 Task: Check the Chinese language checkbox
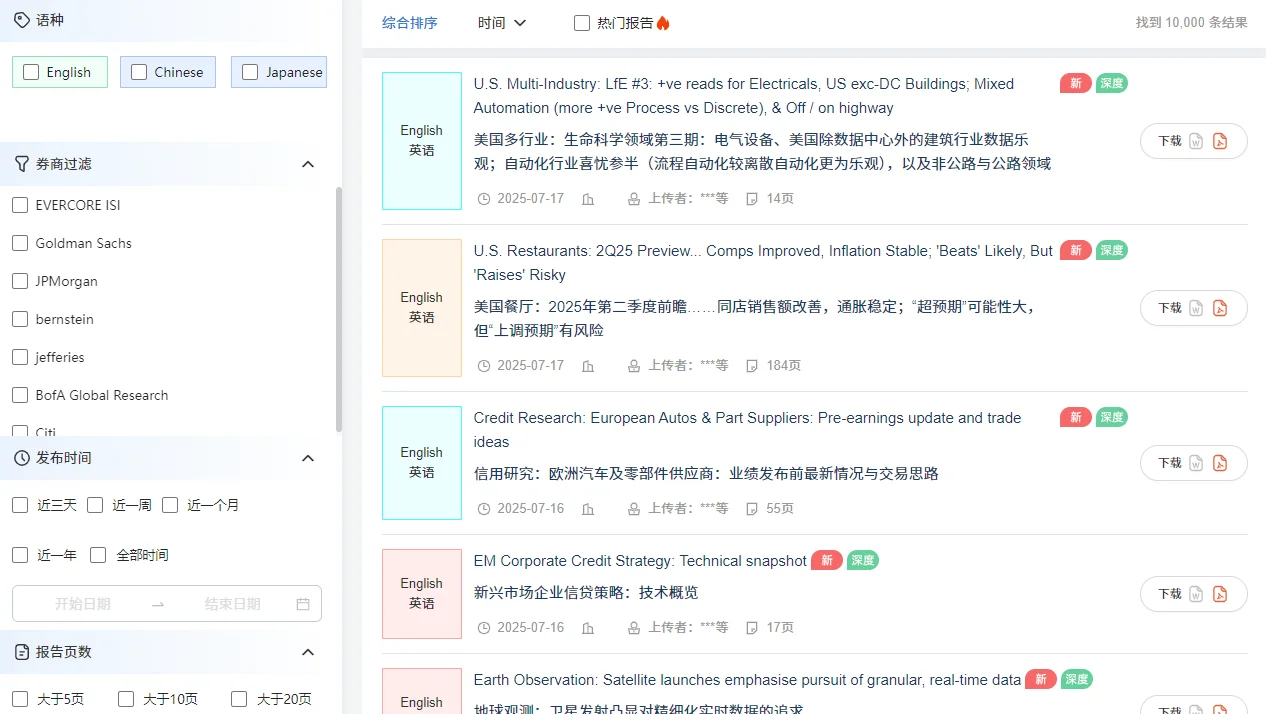(x=139, y=72)
